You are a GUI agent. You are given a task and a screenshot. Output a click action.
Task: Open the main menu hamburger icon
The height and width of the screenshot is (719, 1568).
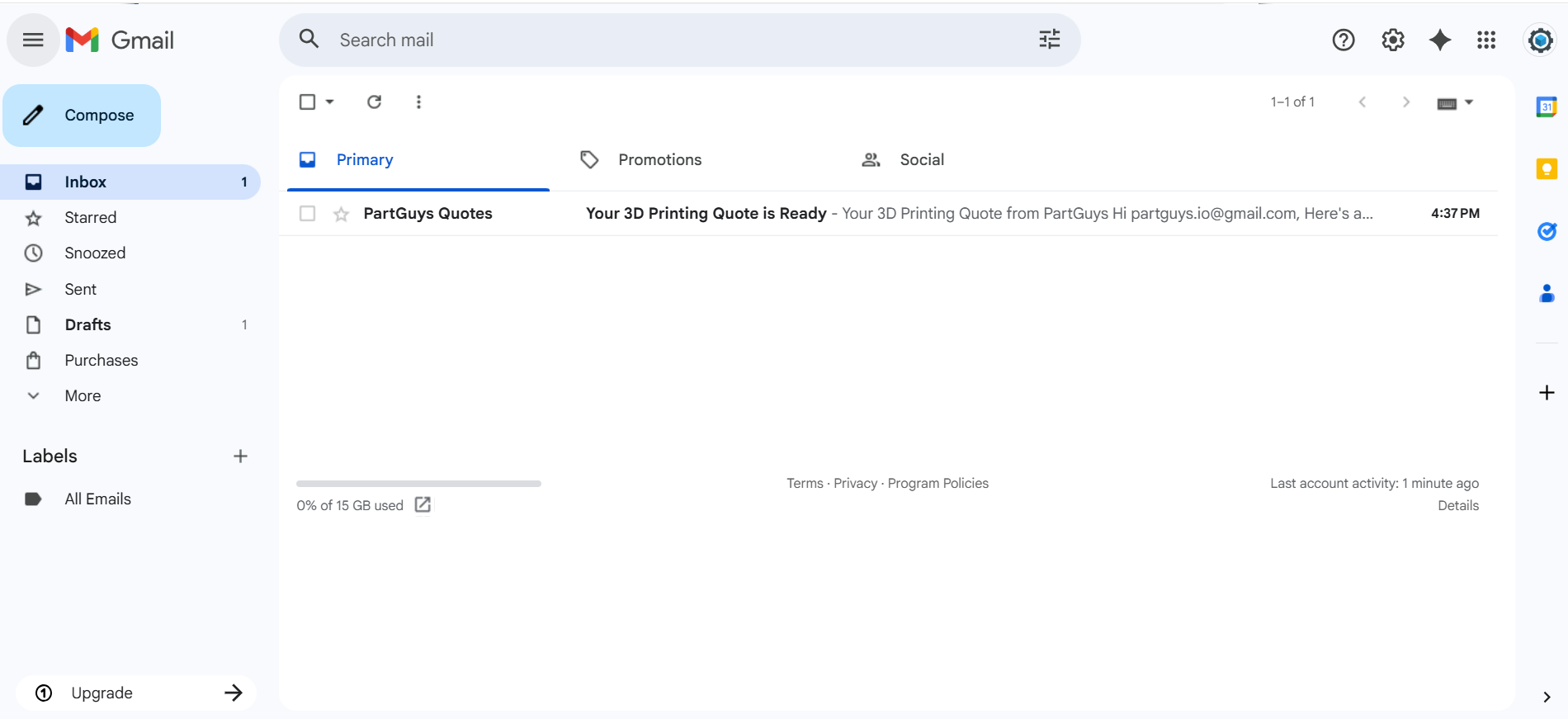[x=33, y=40]
